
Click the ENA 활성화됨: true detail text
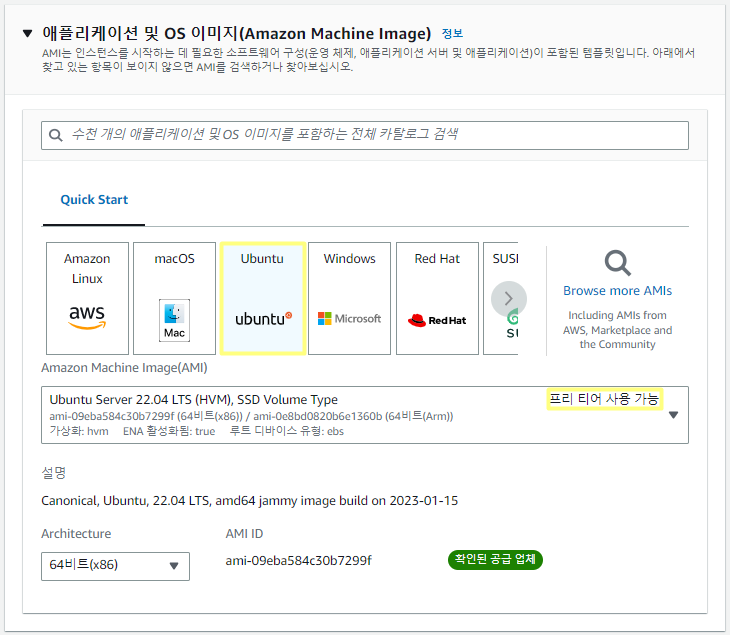(x=169, y=431)
